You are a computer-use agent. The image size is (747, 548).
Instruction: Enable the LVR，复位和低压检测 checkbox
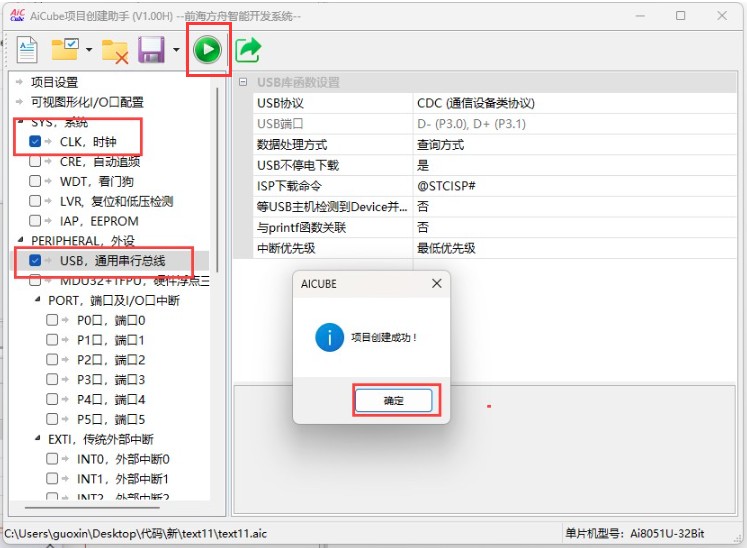[x=35, y=201]
